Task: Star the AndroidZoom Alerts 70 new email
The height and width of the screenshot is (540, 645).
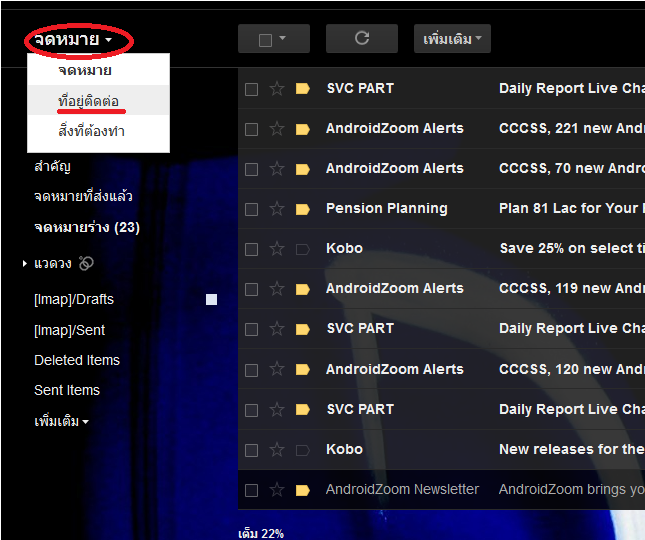Action: (x=277, y=169)
